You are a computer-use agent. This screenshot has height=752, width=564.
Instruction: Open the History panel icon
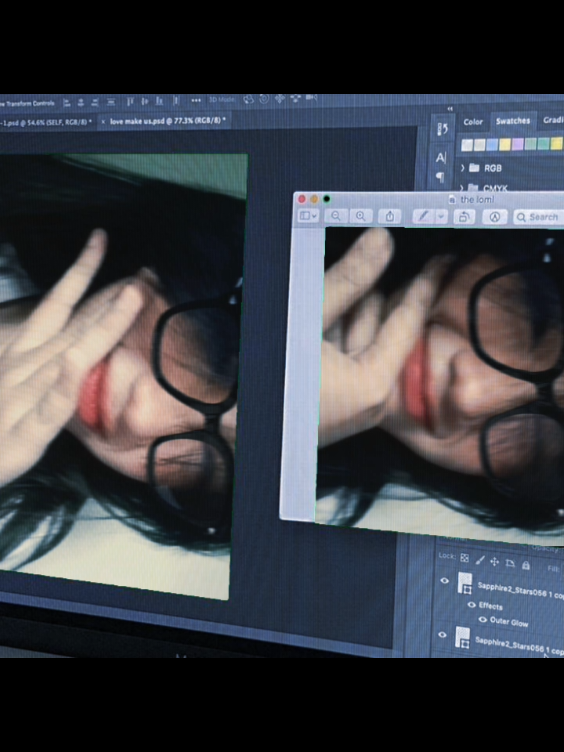pyautogui.click(x=442, y=129)
